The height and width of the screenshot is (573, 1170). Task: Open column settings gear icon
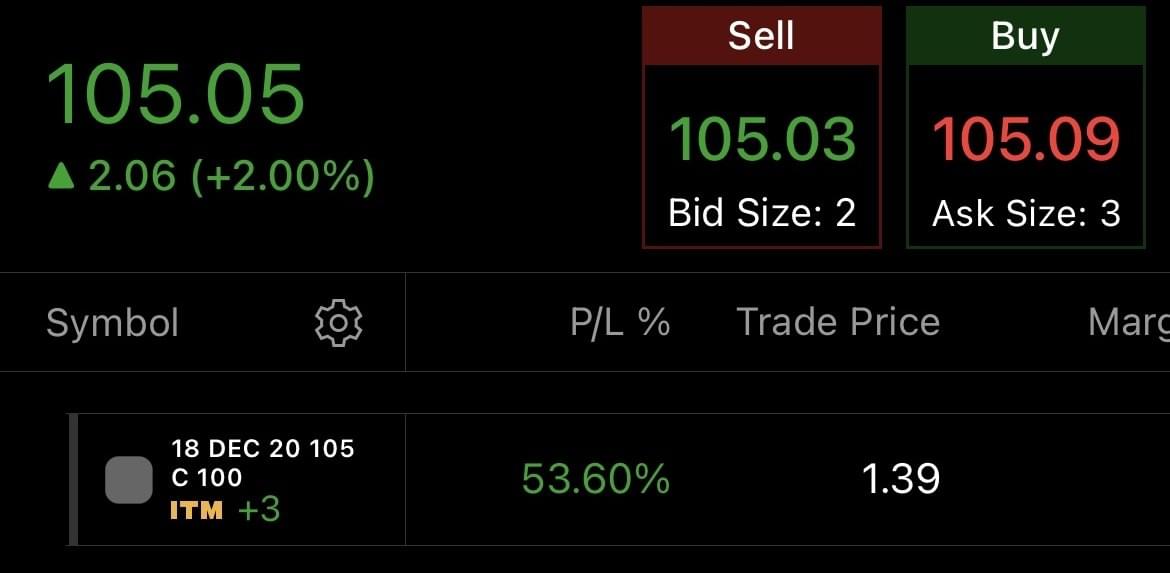click(338, 323)
